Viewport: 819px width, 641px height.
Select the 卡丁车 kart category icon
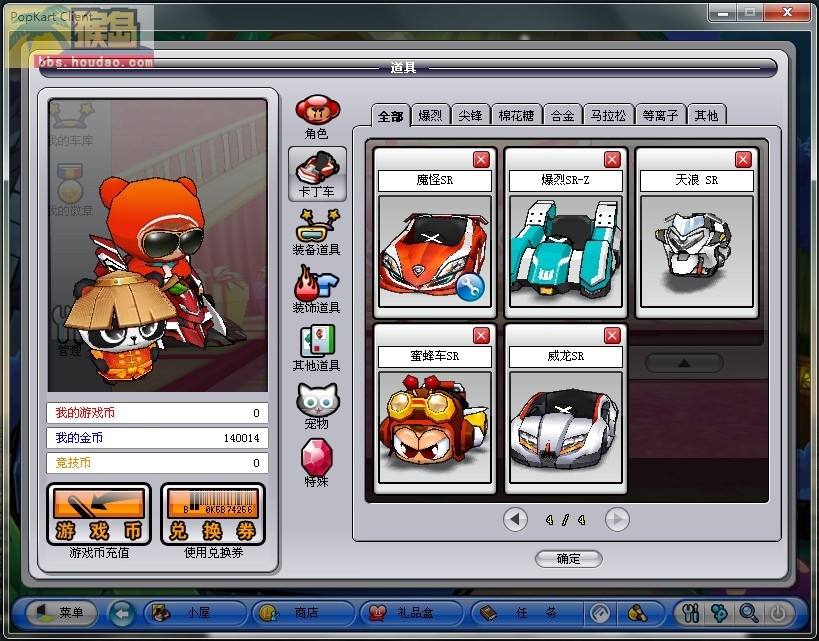click(x=317, y=174)
